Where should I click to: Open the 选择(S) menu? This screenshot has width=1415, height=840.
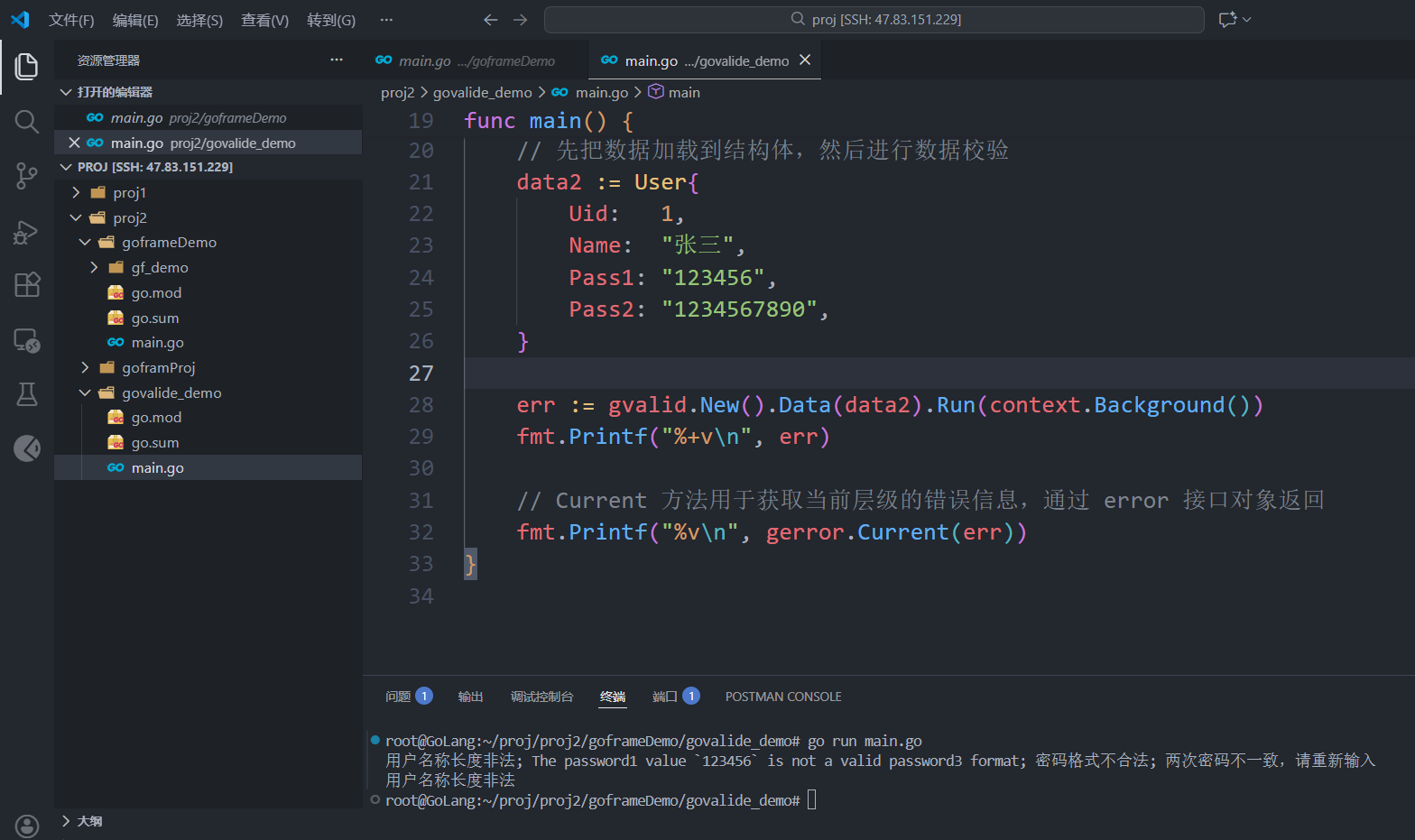click(x=199, y=20)
